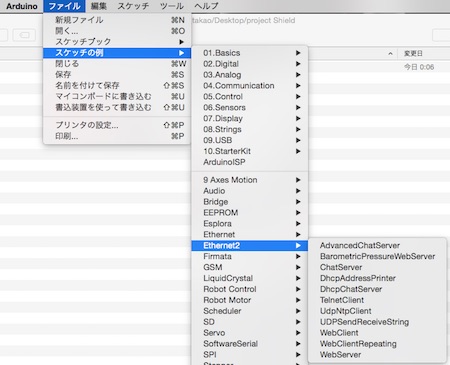
Task: Expand the 01.Basics examples submenu
Action: point(250,53)
